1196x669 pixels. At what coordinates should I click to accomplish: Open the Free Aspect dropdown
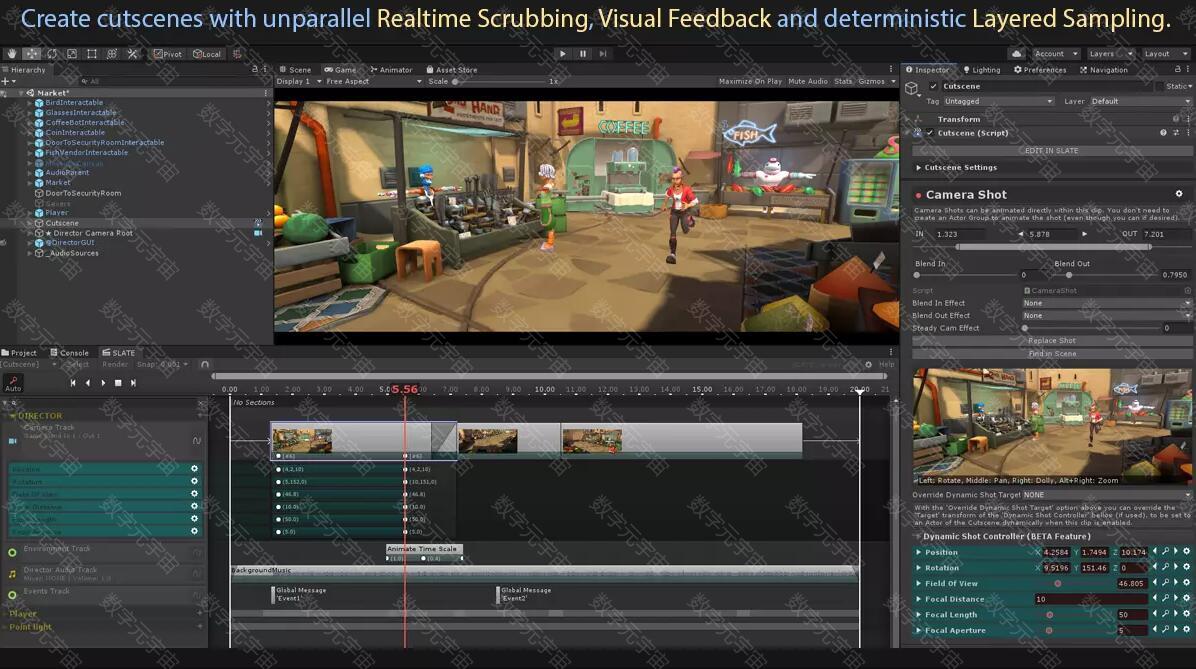374,82
